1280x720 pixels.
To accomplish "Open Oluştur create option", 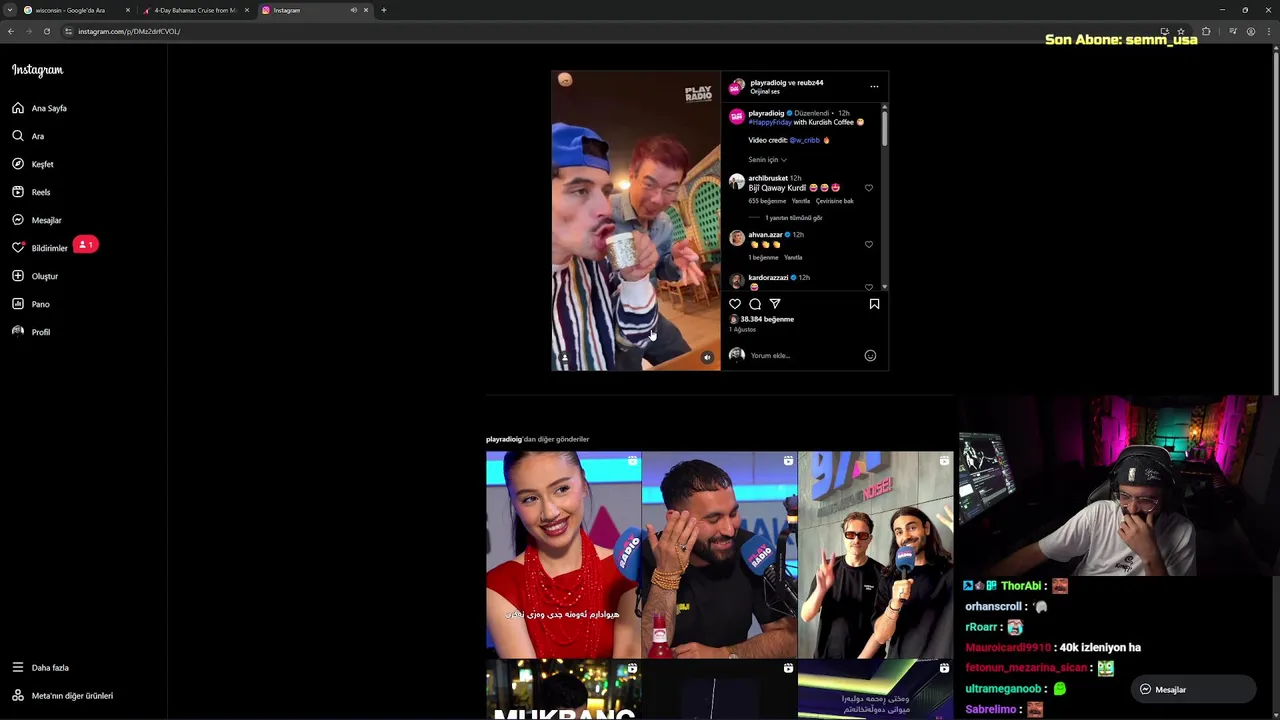I will 36,276.
